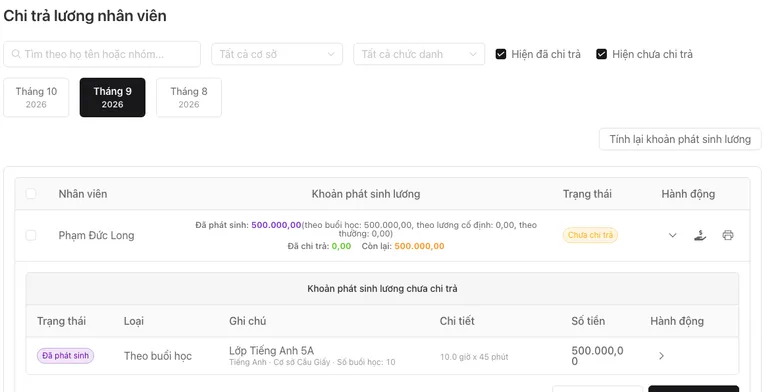Switch to Tháng 8 2026 tab
The height and width of the screenshot is (392, 780).
[x=189, y=98]
